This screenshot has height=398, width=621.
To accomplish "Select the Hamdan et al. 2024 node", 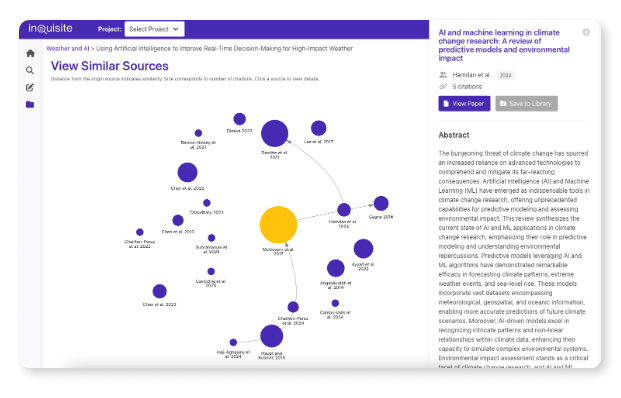I will (344, 210).
